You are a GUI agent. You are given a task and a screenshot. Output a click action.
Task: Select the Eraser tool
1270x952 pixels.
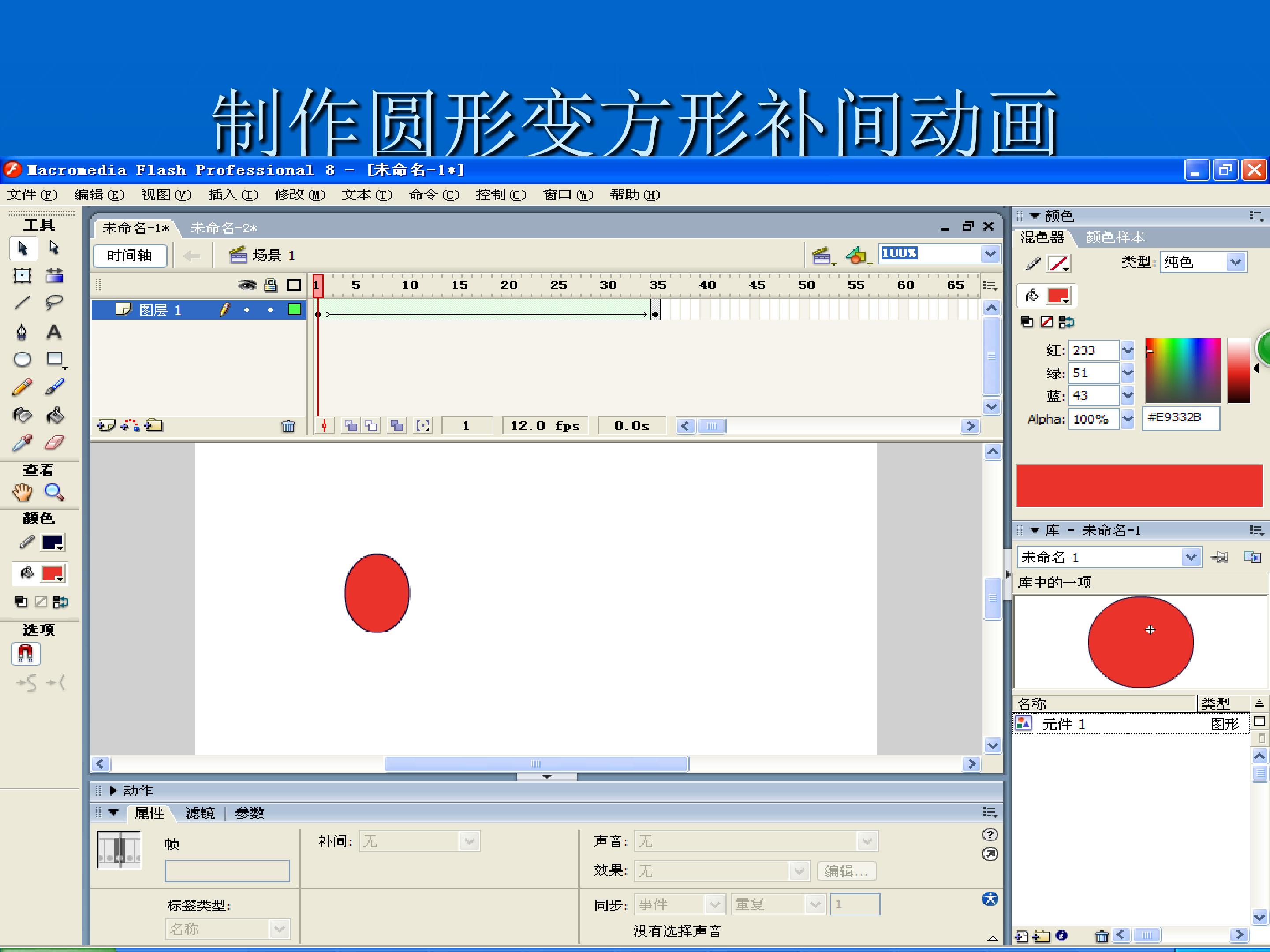(54, 443)
